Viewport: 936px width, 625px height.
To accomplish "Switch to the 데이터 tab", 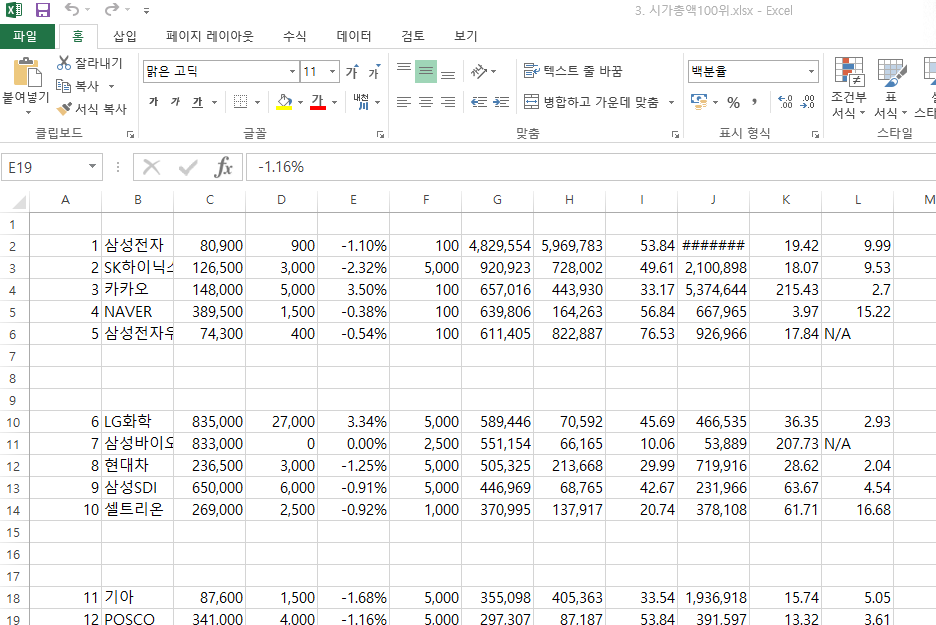I will click(354, 36).
